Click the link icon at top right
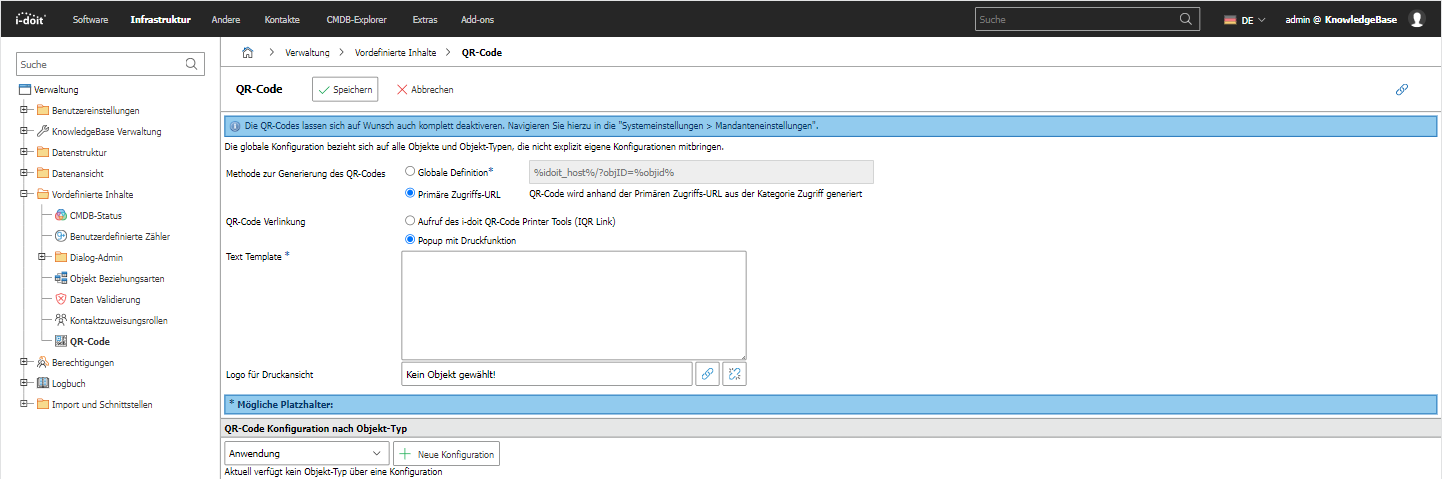This screenshot has height=479, width=1442. [x=1401, y=90]
